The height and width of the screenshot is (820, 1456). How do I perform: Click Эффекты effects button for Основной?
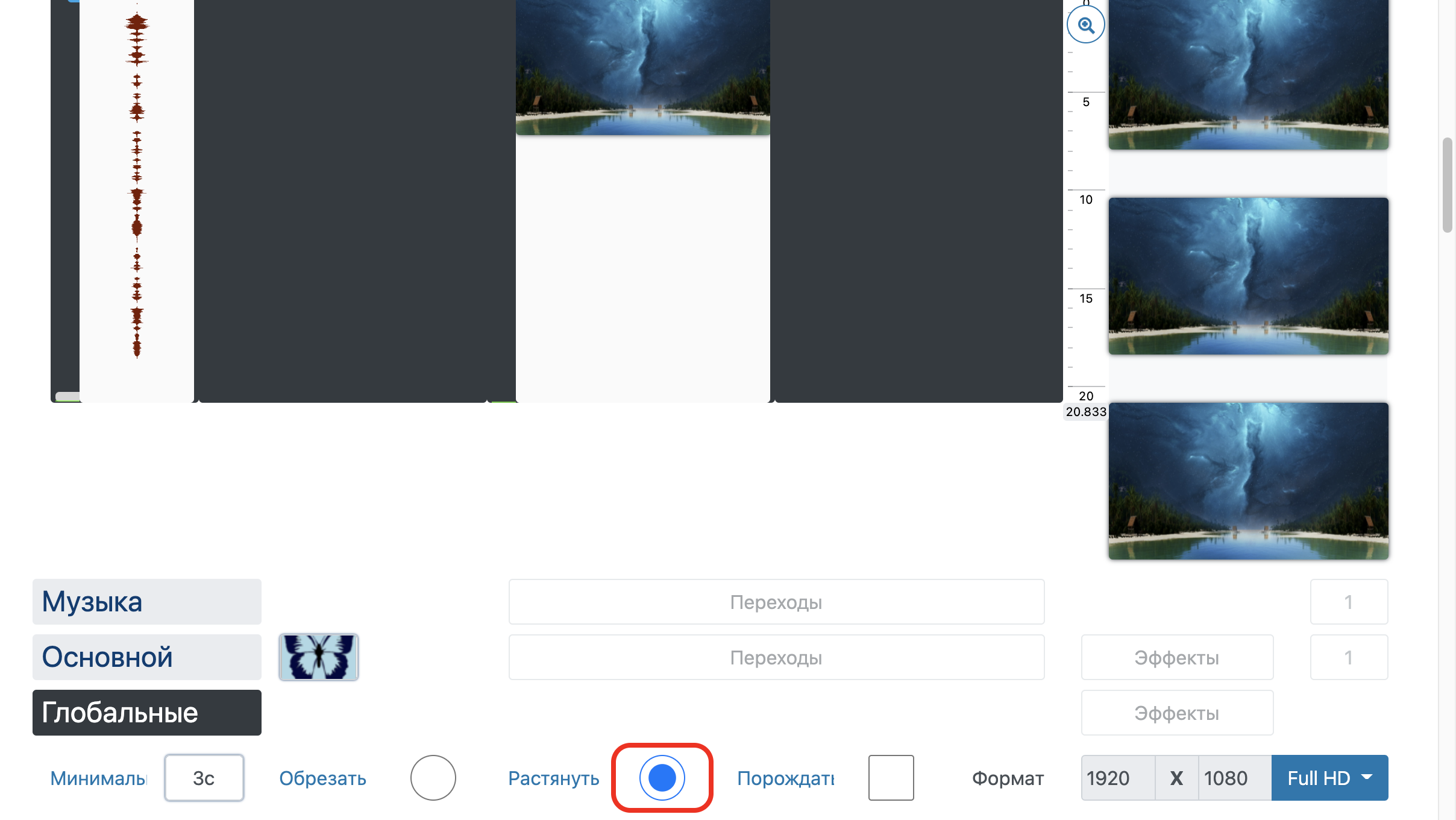(1175, 657)
